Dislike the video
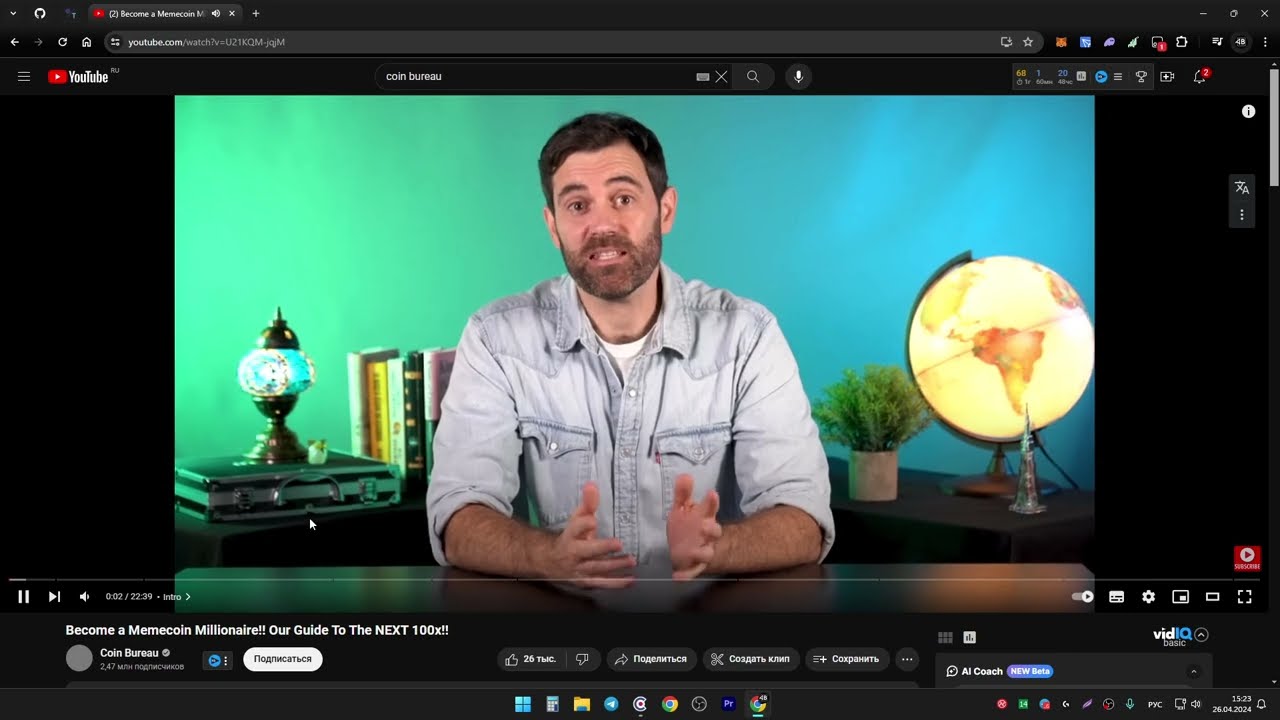The image size is (1280, 720). pyautogui.click(x=582, y=659)
